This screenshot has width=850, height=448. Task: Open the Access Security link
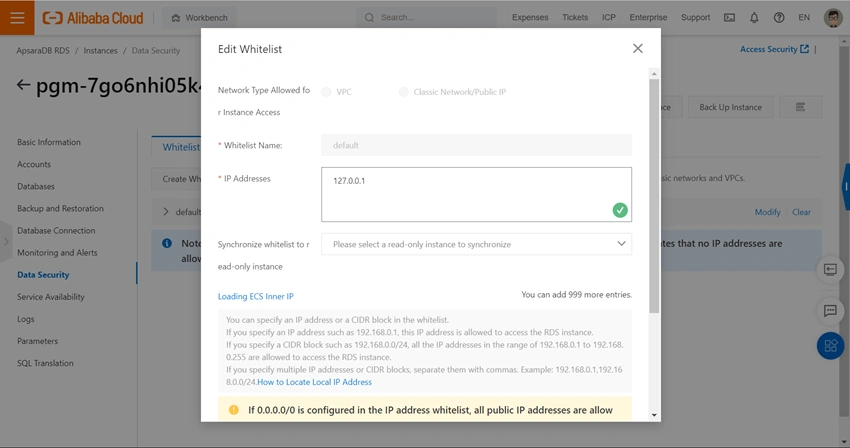[x=768, y=49]
